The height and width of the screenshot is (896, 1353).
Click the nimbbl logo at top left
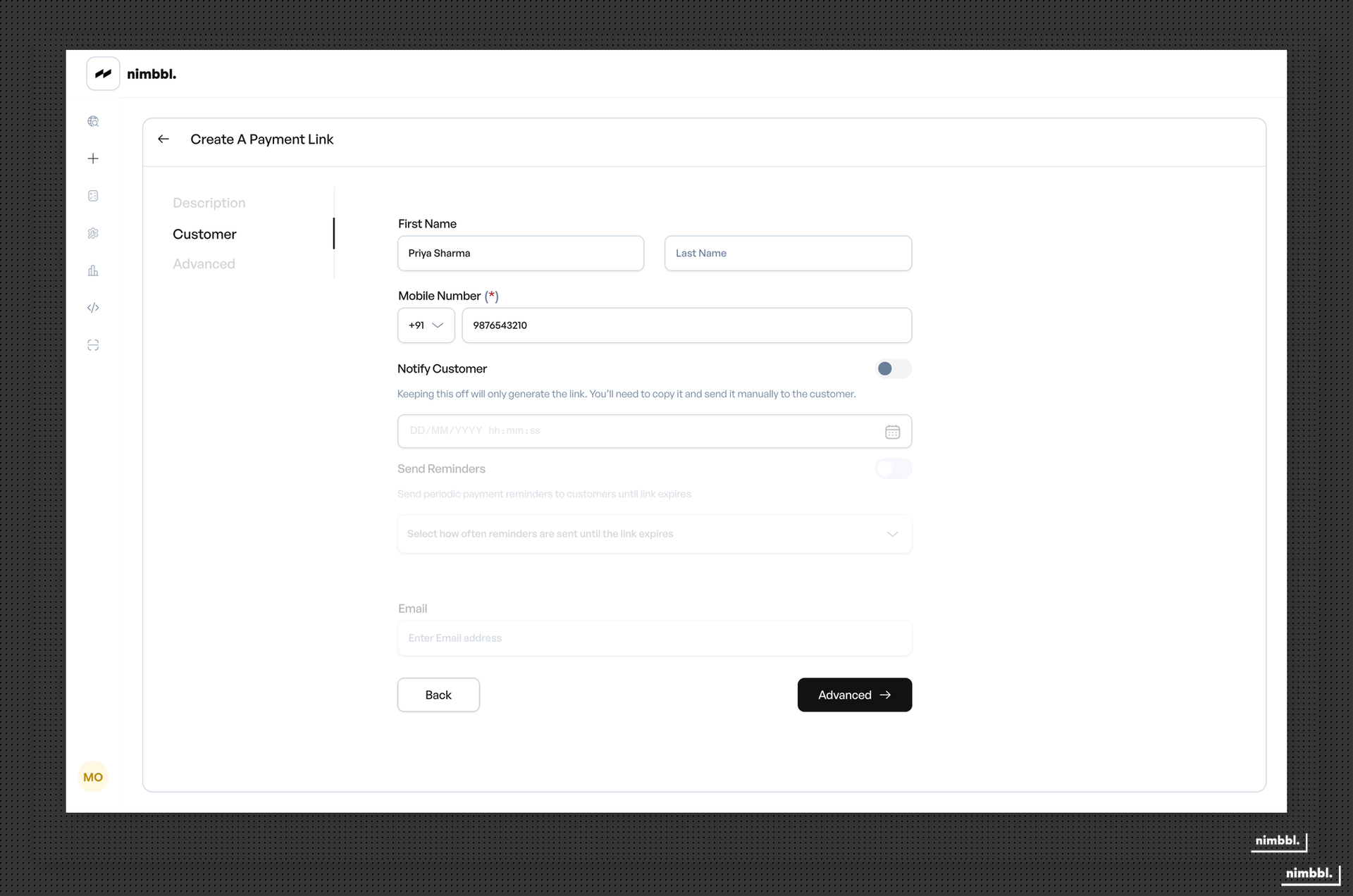[103, 73]
